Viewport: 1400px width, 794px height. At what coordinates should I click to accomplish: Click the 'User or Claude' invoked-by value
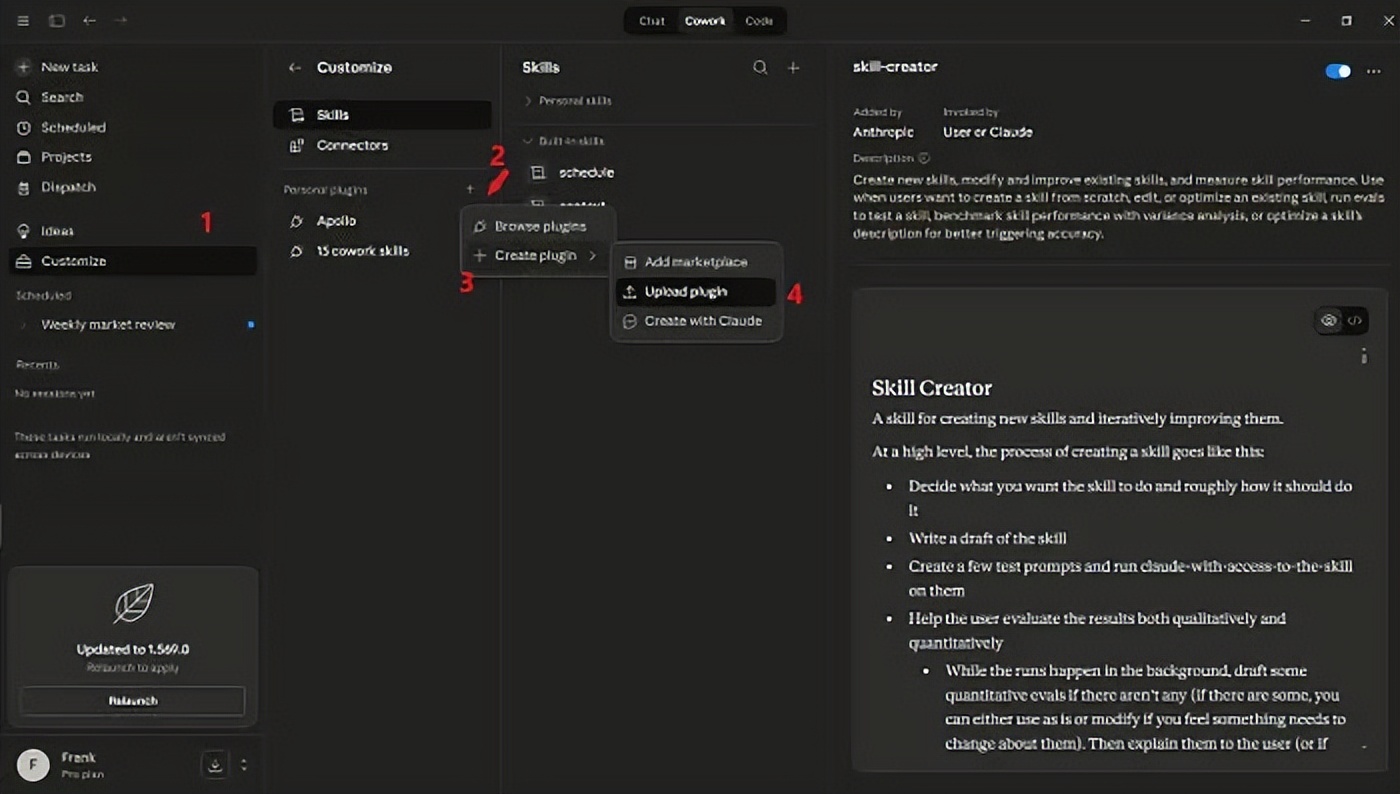tap(987, 132)
